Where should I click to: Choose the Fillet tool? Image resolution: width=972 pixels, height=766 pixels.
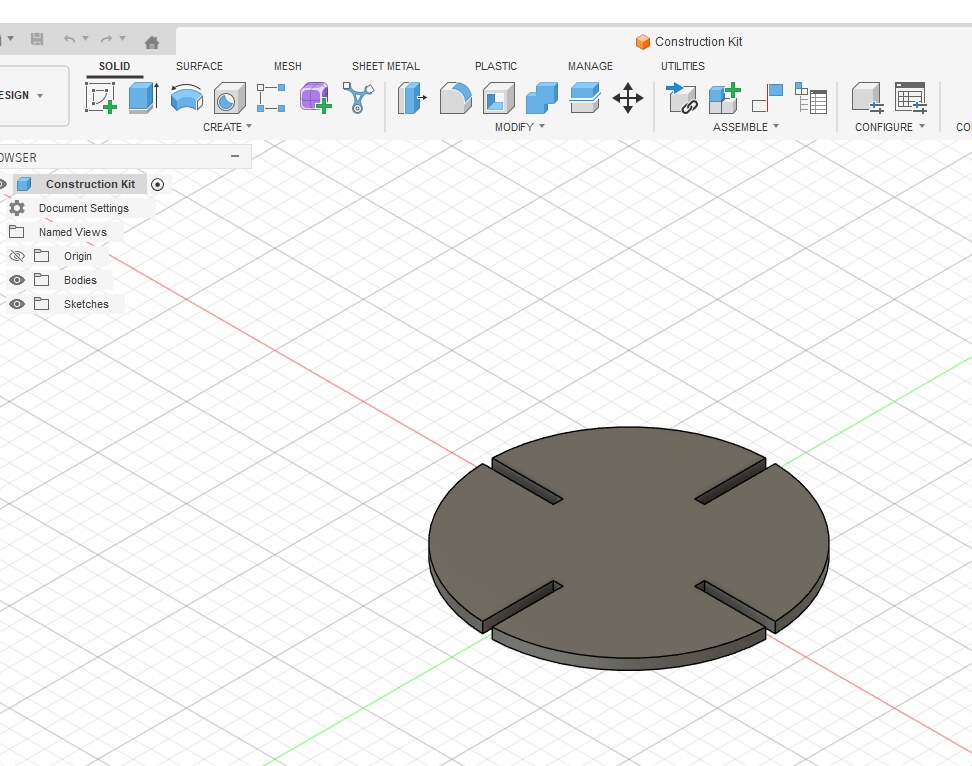(x=456, y=98)
